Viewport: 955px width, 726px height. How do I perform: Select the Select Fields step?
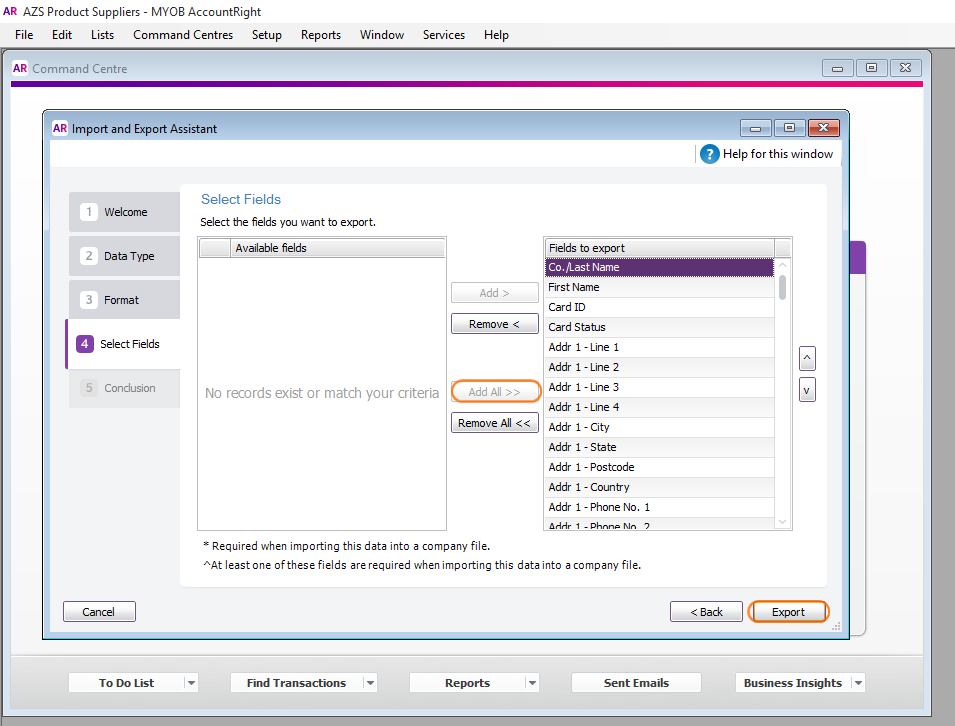pyautogui.click(x=123, y=344)
